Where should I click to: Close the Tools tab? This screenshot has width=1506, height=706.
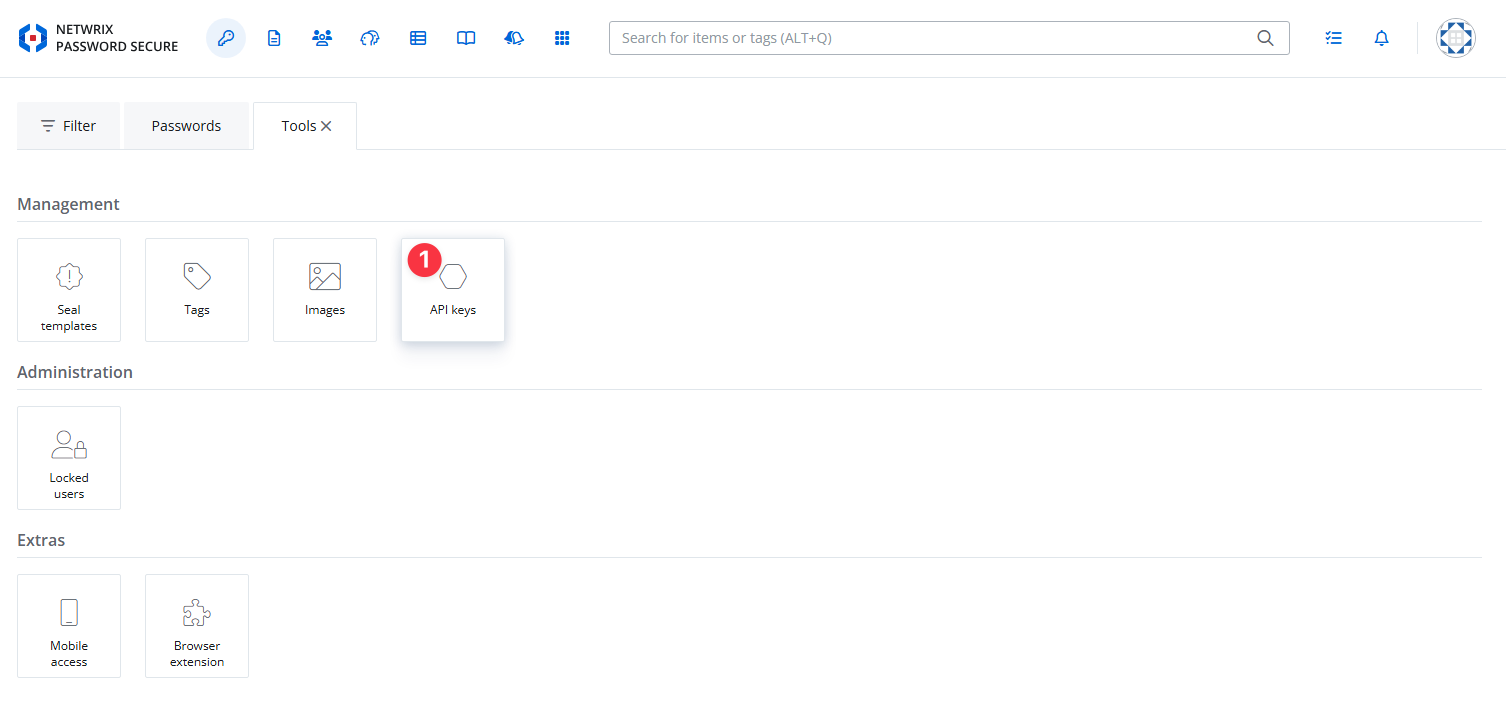pos(327,125)
